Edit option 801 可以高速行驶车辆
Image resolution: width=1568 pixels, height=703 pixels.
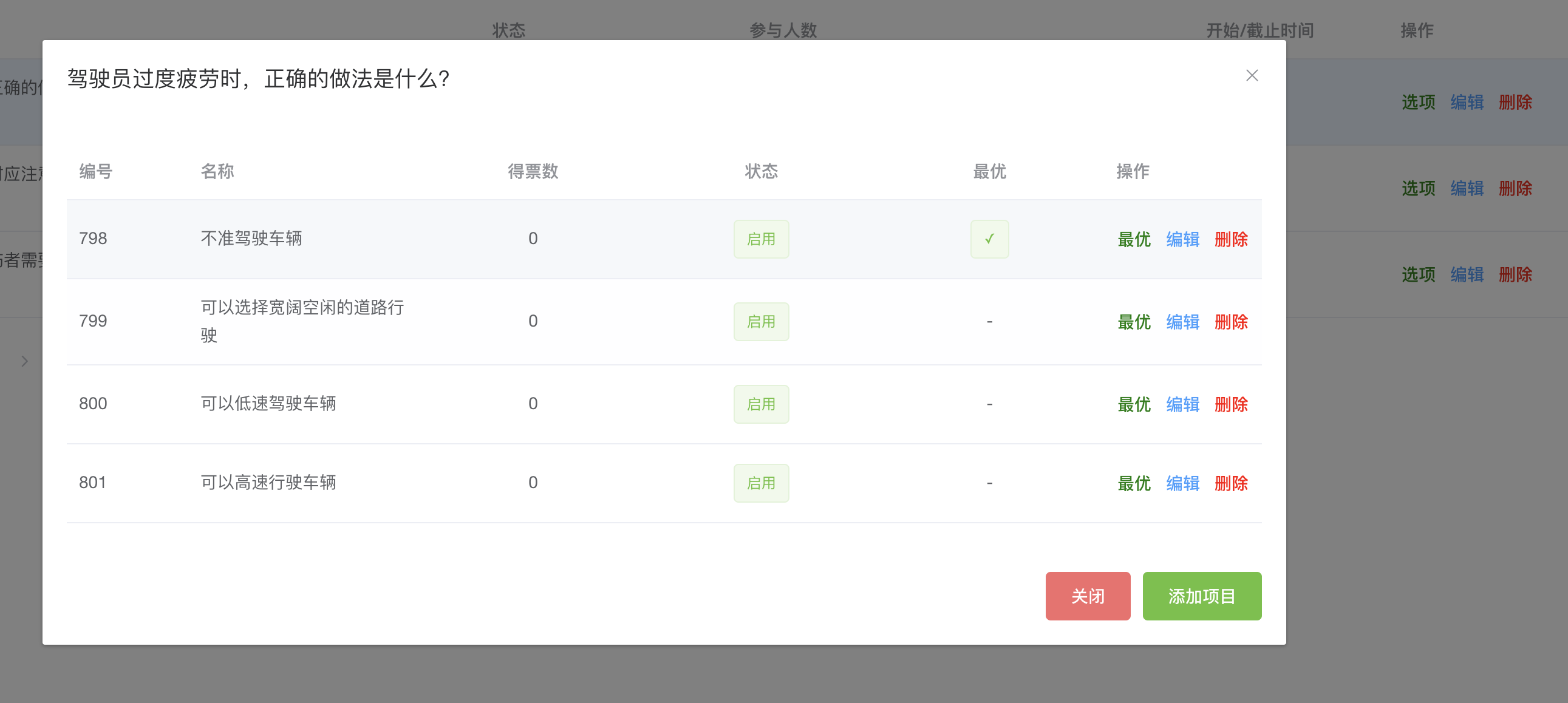pos(1182,483)
